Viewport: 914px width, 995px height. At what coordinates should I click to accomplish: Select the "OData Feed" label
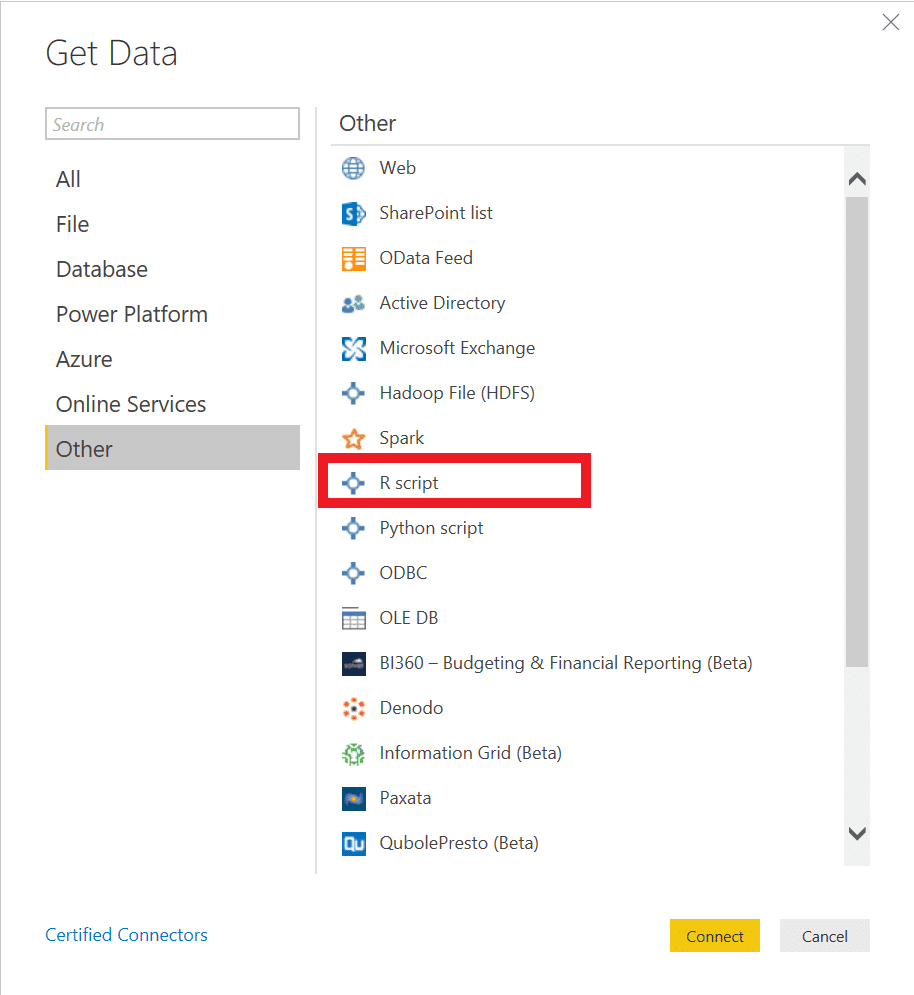426,258
